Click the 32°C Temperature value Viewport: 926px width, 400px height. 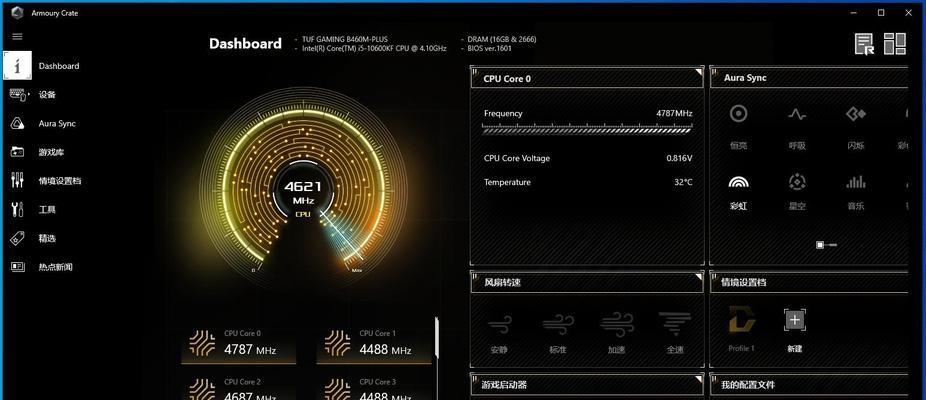pos(683,182)
